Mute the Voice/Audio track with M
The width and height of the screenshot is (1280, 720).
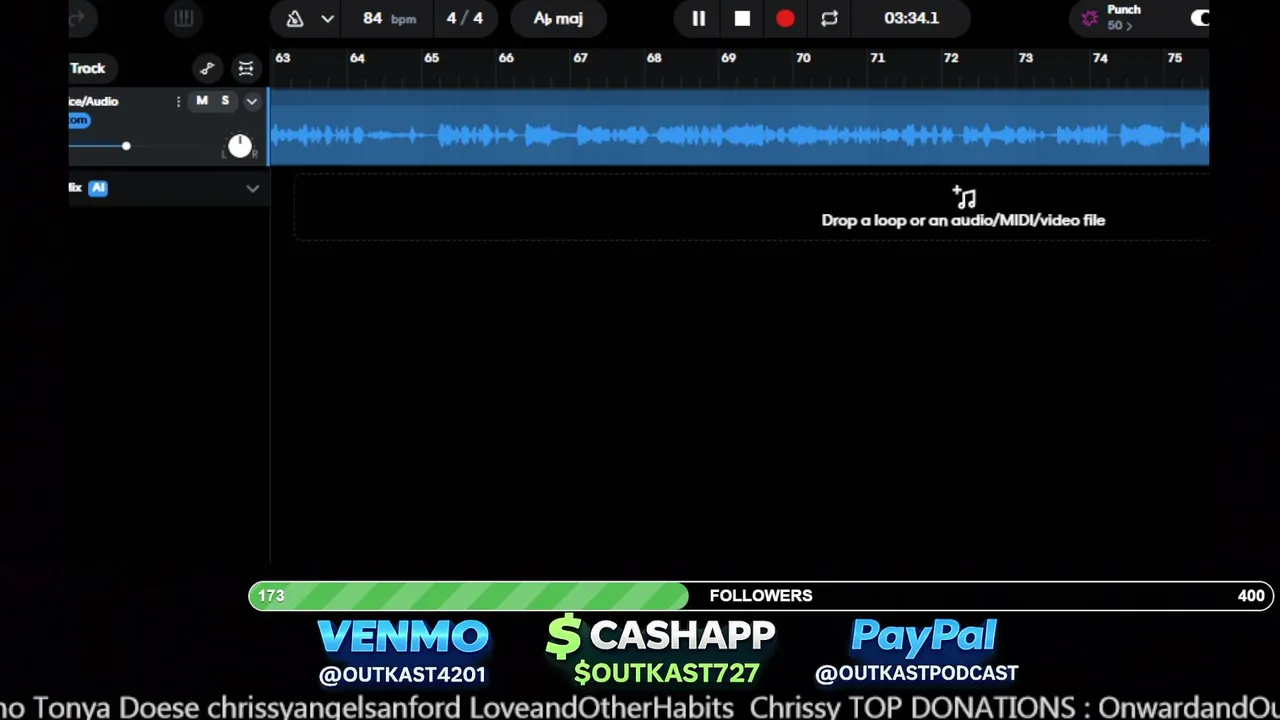point(202,101)
